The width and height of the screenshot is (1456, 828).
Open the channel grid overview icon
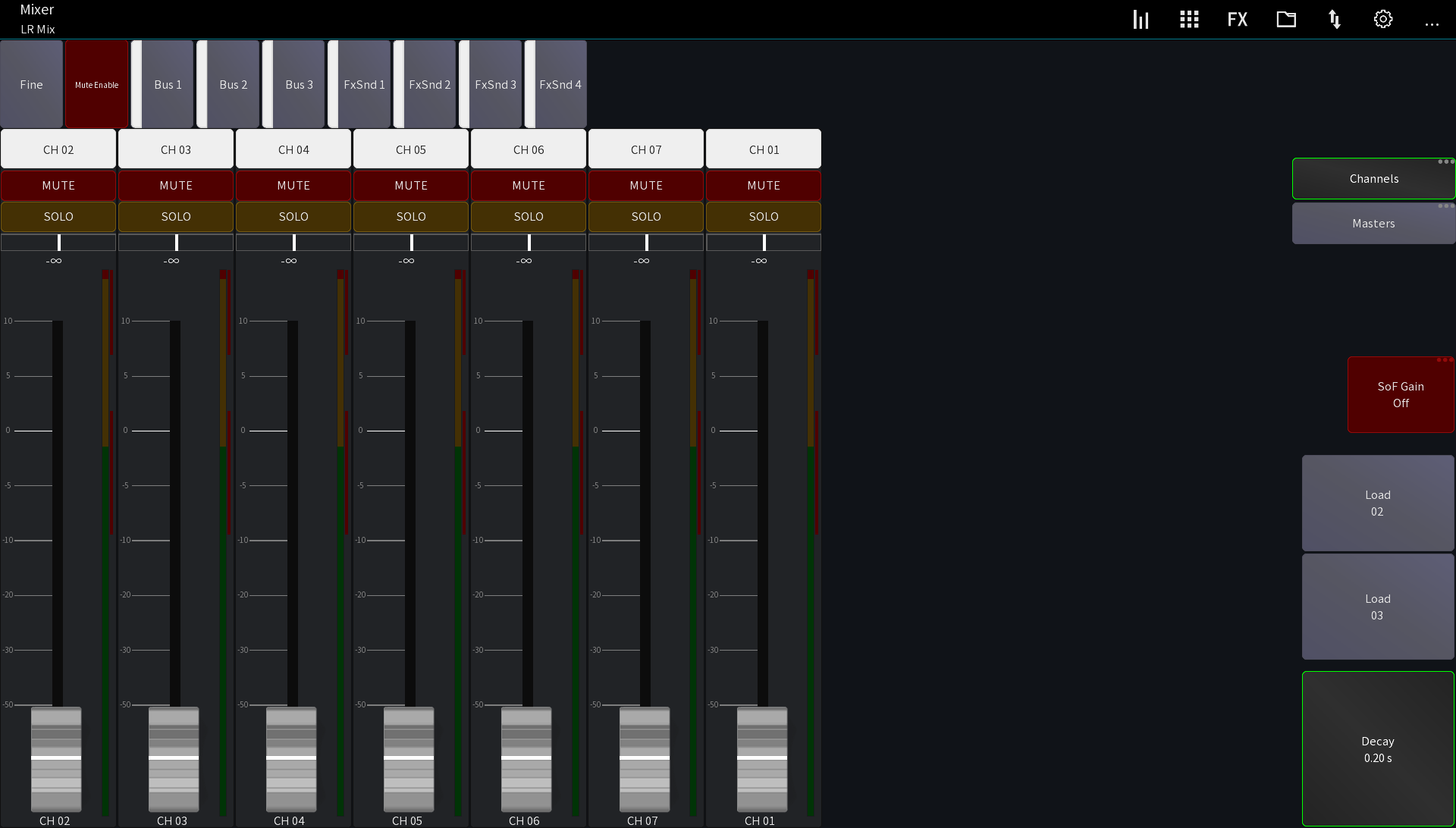tap(1188, 19)
